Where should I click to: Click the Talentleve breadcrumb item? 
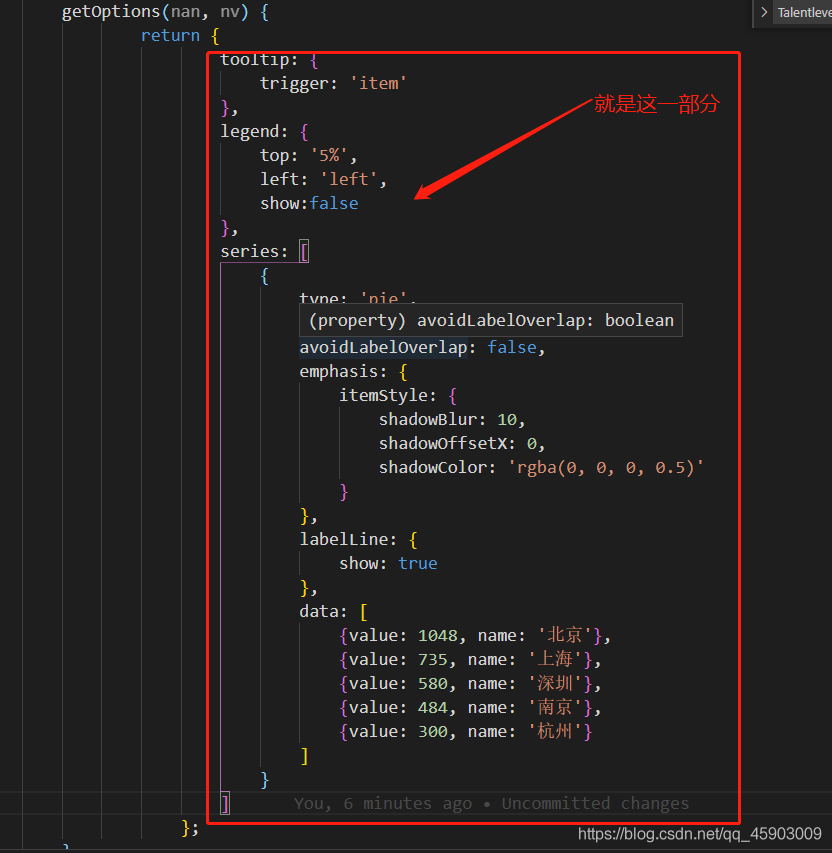point(804,13)
